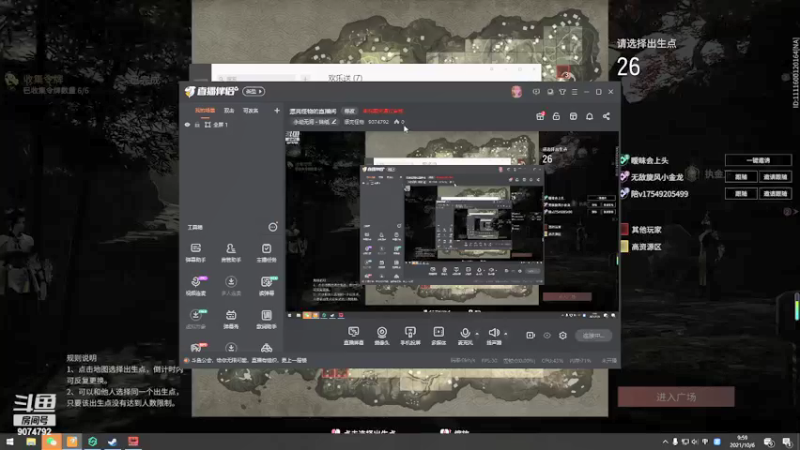Share the live room with share icon

(606, 116)
